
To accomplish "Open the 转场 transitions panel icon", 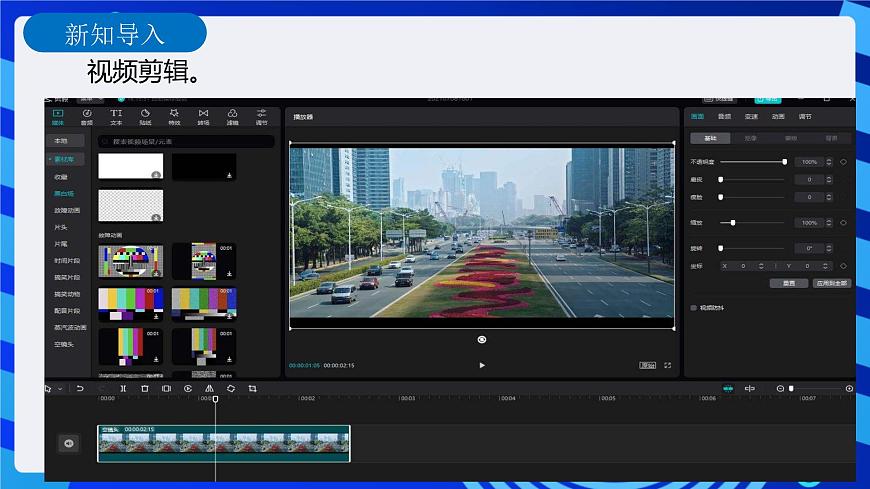I will [x=204, y=117].
